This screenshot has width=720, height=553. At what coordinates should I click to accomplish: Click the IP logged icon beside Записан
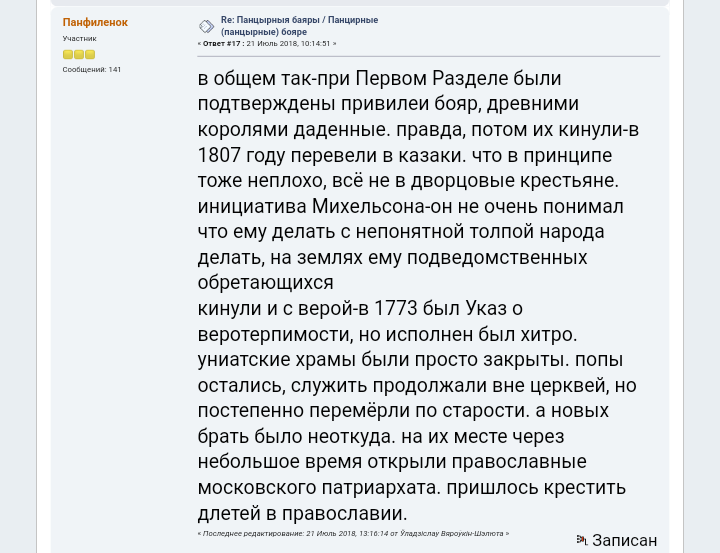click(x=582, y=540)
